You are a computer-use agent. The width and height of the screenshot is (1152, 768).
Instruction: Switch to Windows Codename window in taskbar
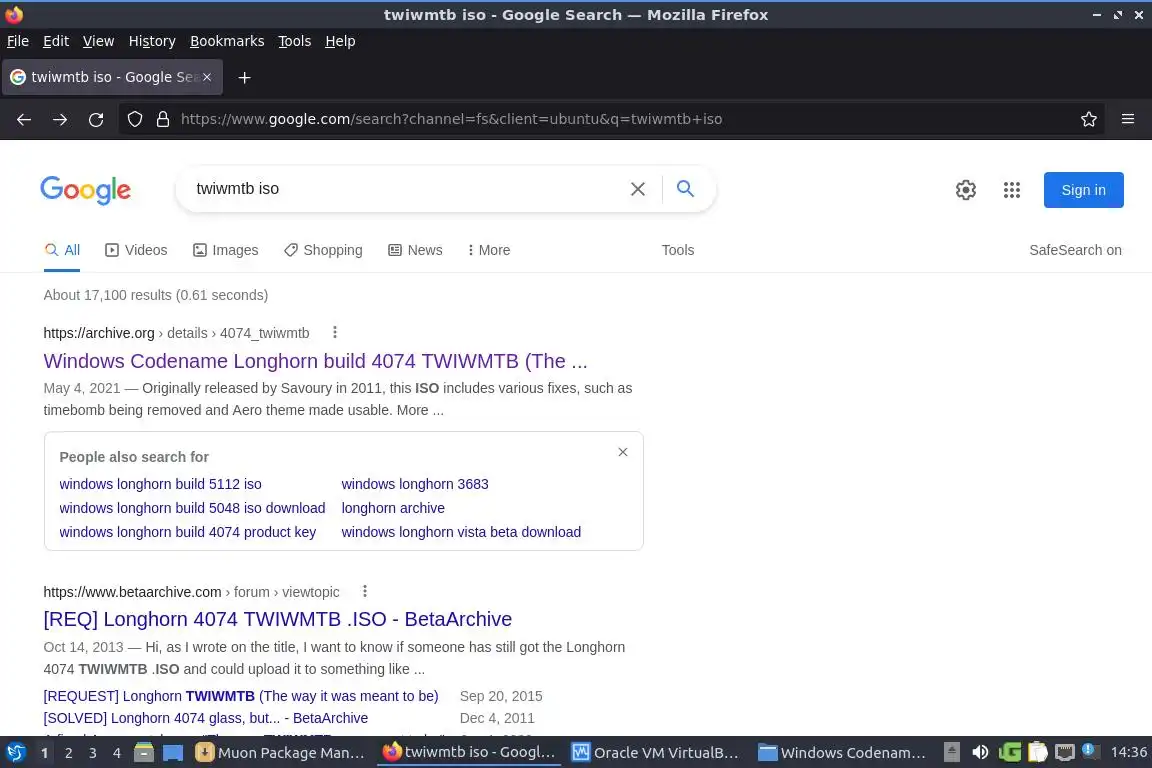click(842, 753)
